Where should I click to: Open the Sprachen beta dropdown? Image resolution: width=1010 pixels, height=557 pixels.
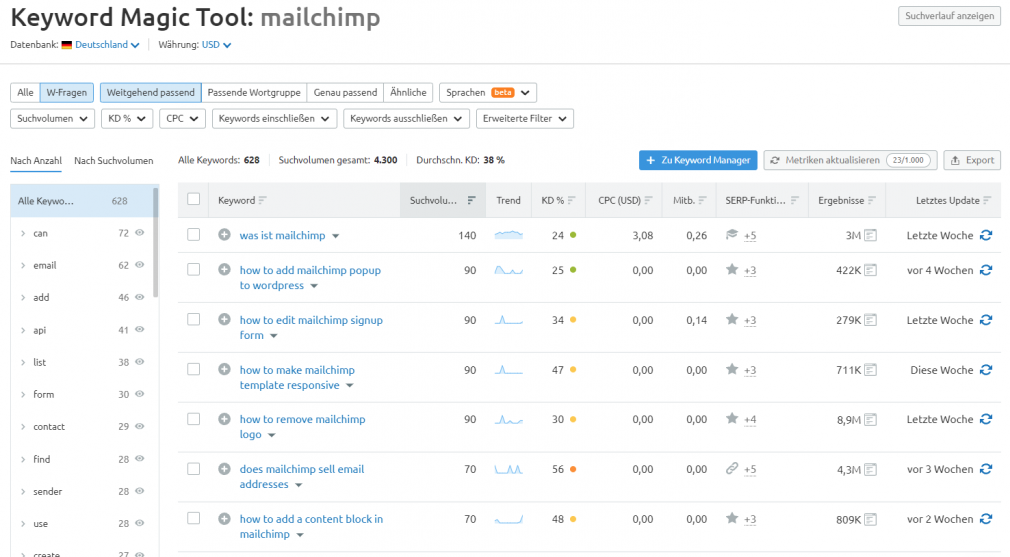[488, 93]
